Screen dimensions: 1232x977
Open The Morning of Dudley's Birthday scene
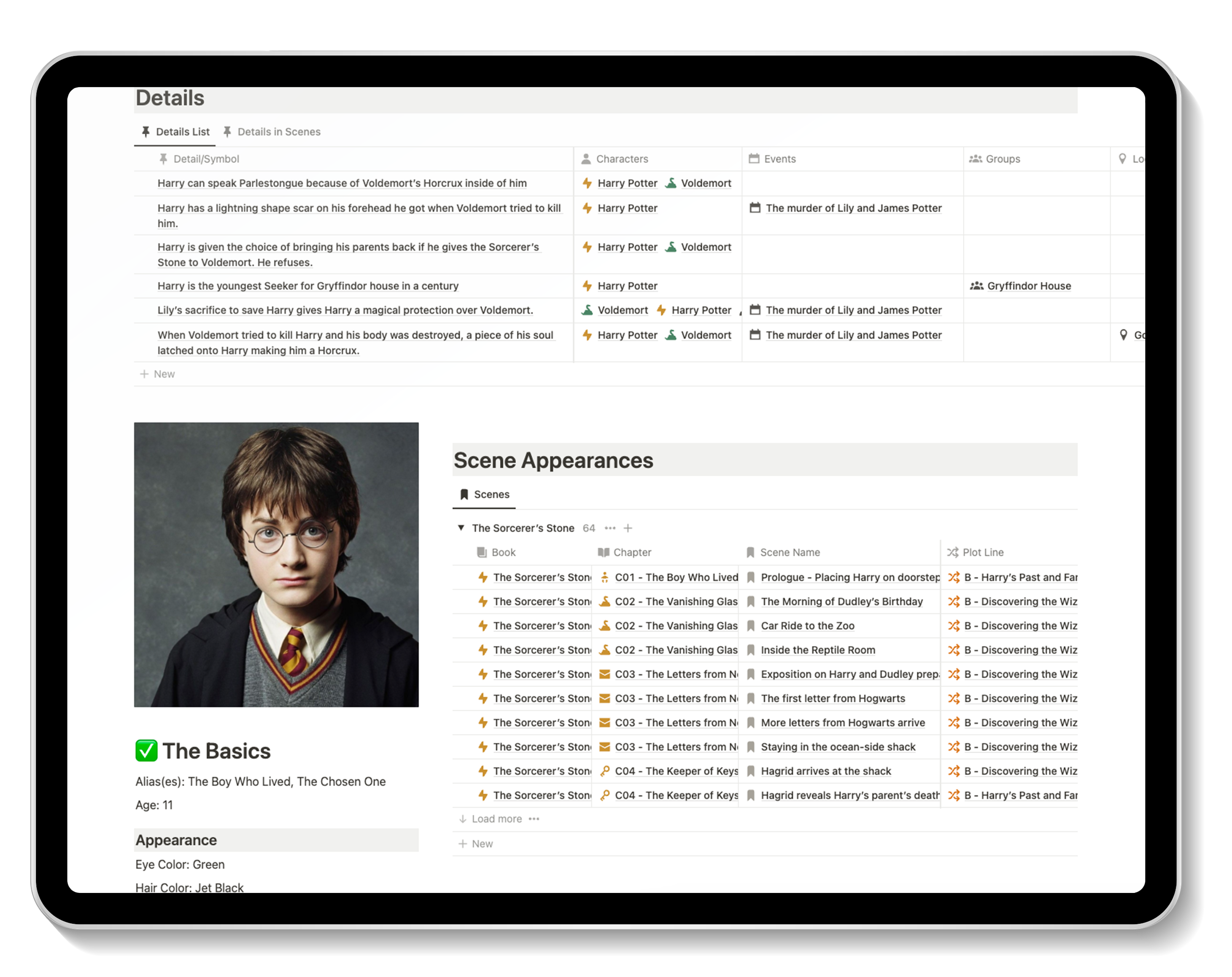[841, 601]
